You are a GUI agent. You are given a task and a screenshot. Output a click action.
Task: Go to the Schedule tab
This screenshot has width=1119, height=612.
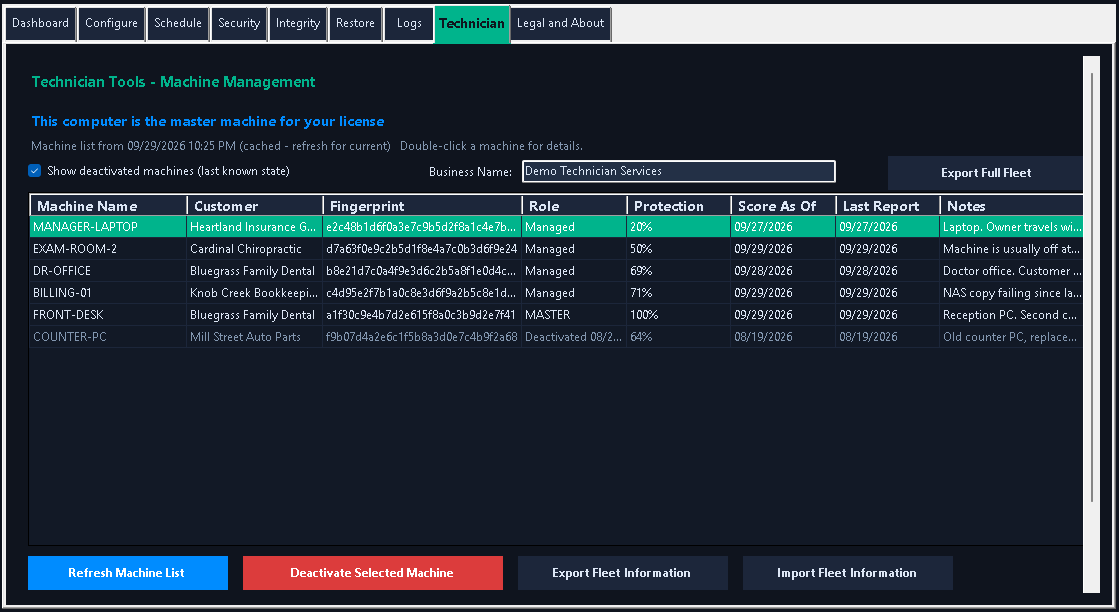(178, 24)
